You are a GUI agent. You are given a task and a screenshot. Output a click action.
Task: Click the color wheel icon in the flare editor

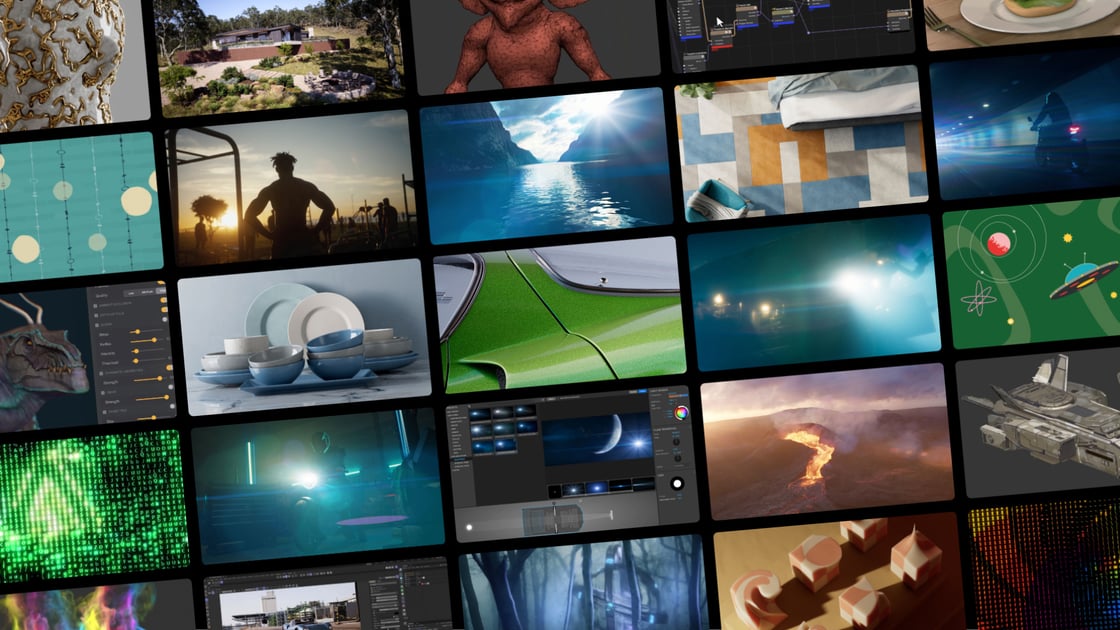680,413
